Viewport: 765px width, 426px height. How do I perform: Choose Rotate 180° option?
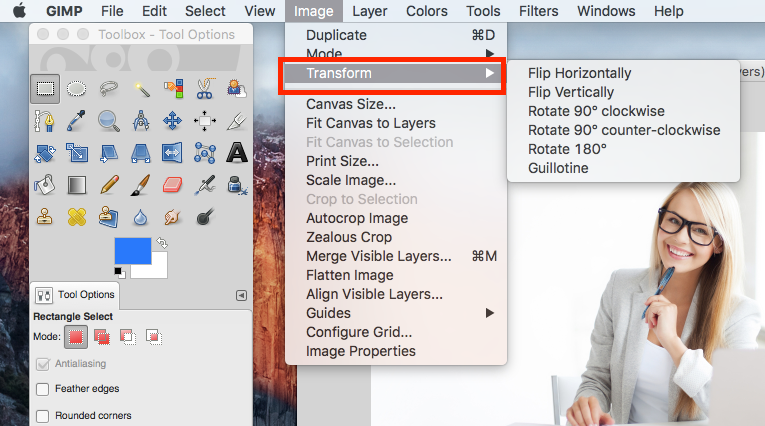[567, 149]
